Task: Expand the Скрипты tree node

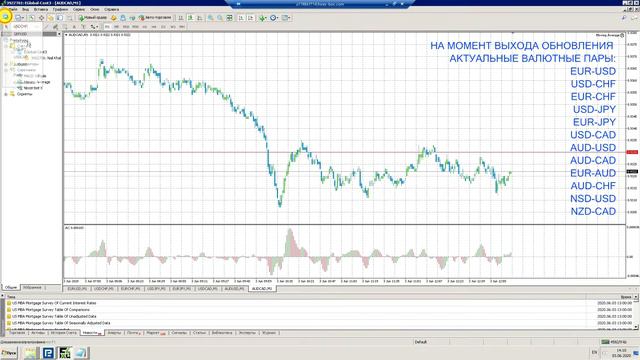Action: coord(6,94)
